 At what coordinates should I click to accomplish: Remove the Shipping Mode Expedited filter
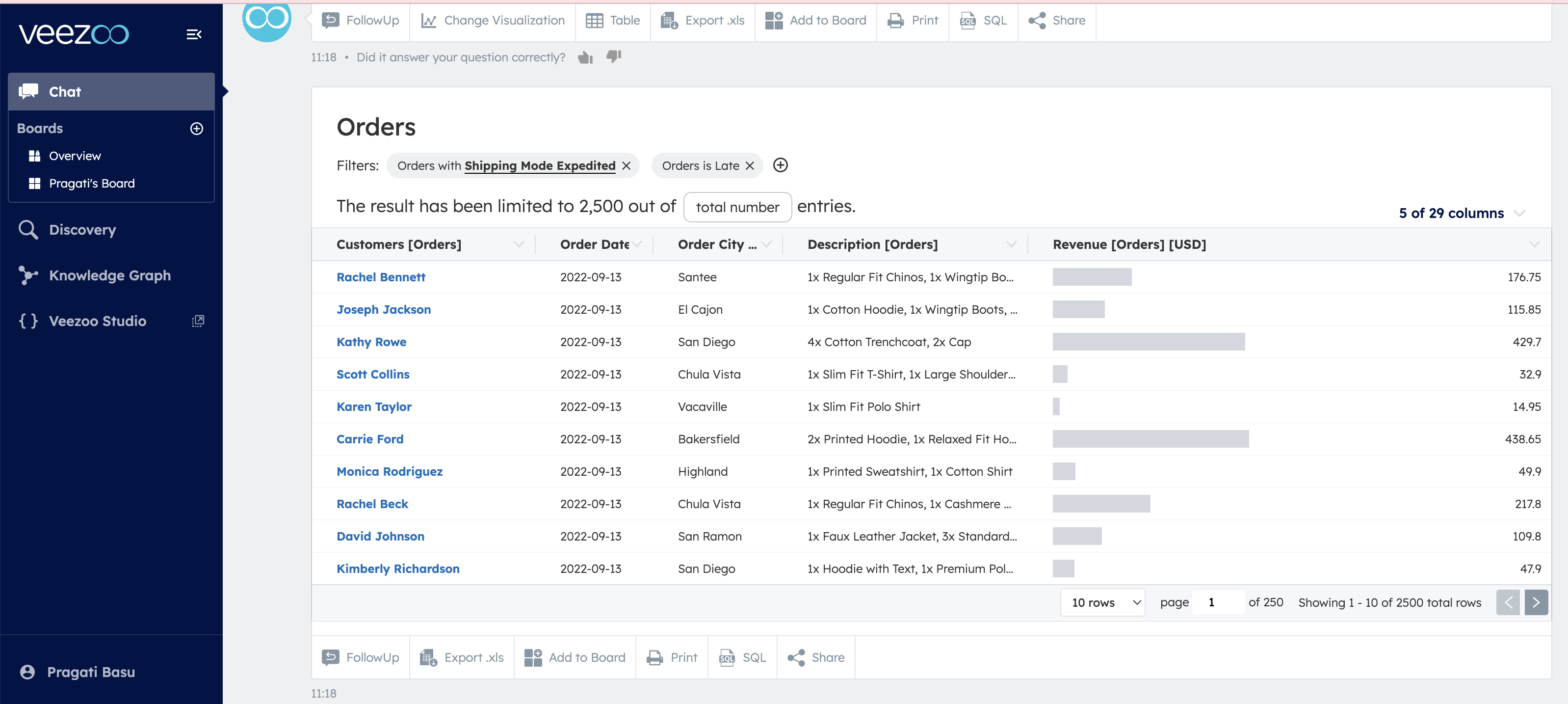click(627, 165)
